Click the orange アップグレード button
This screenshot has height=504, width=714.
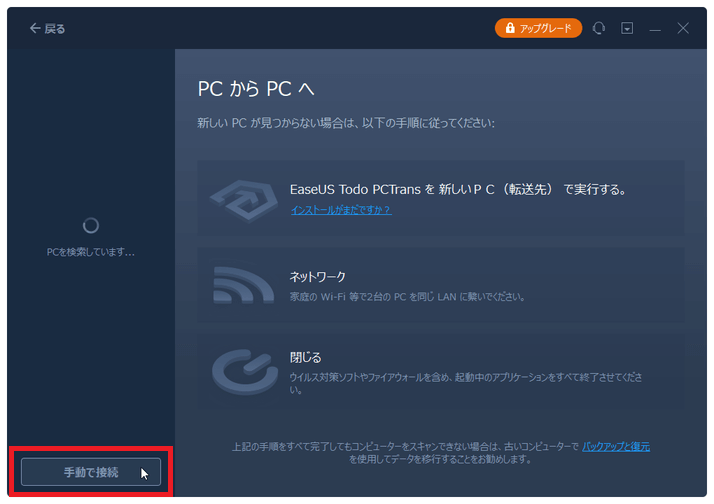click(538, 28)
